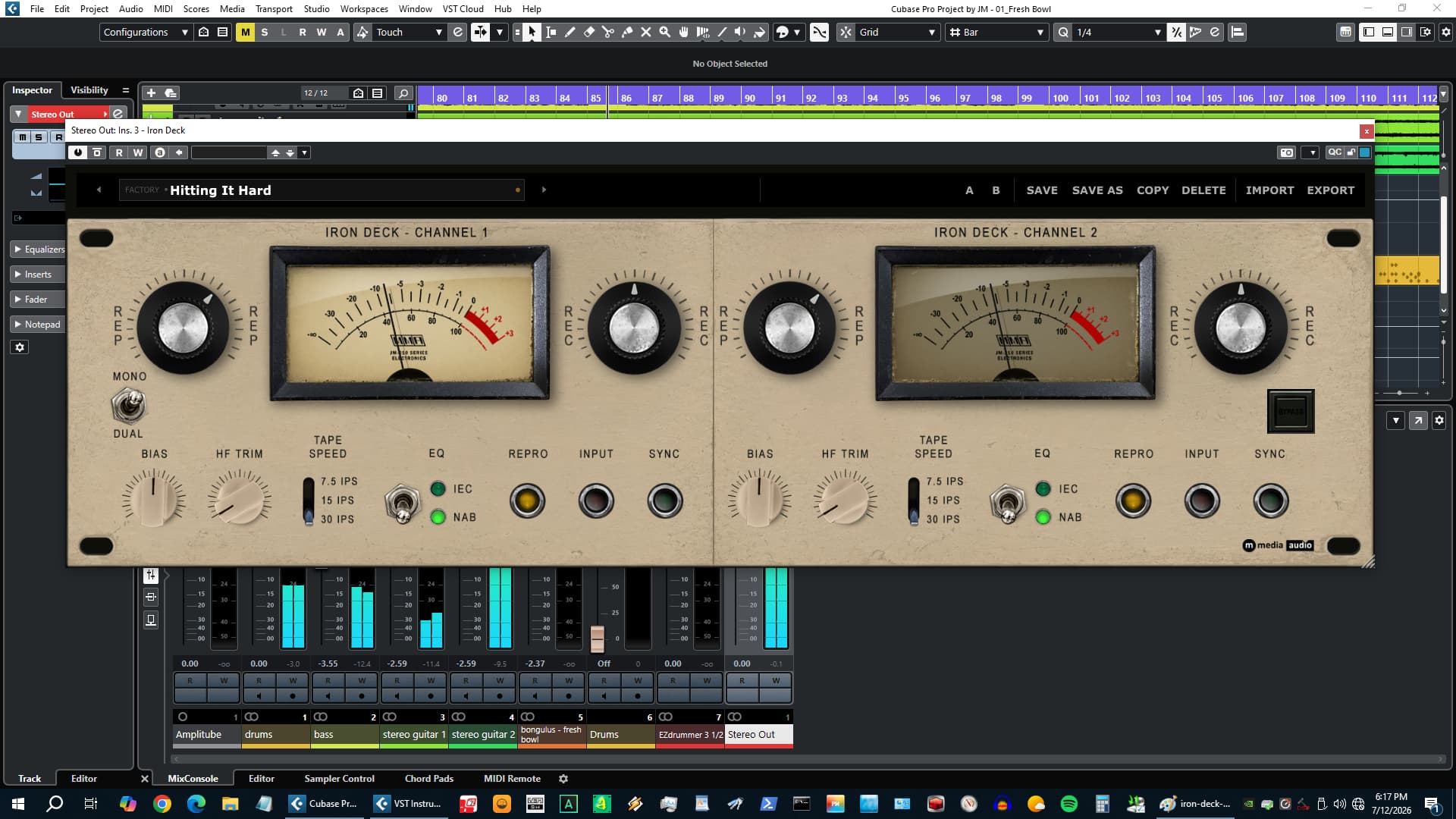The width and height of the screenshot is (1456, 819).
Task: Switch to the Chord Pads tab
Action: [429, 779]
